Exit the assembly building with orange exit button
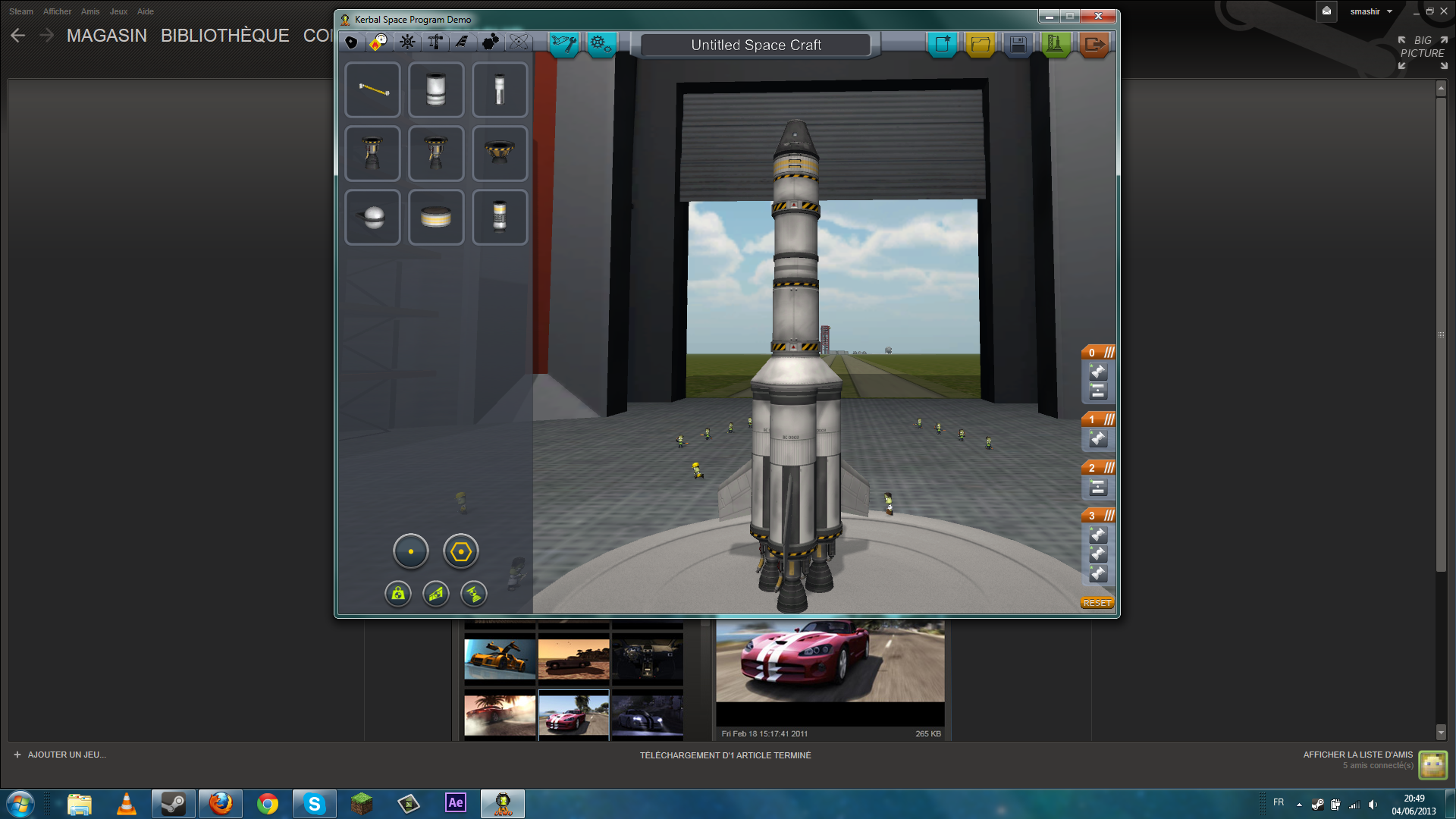The image size is (1456, 819). (1094, 44)
